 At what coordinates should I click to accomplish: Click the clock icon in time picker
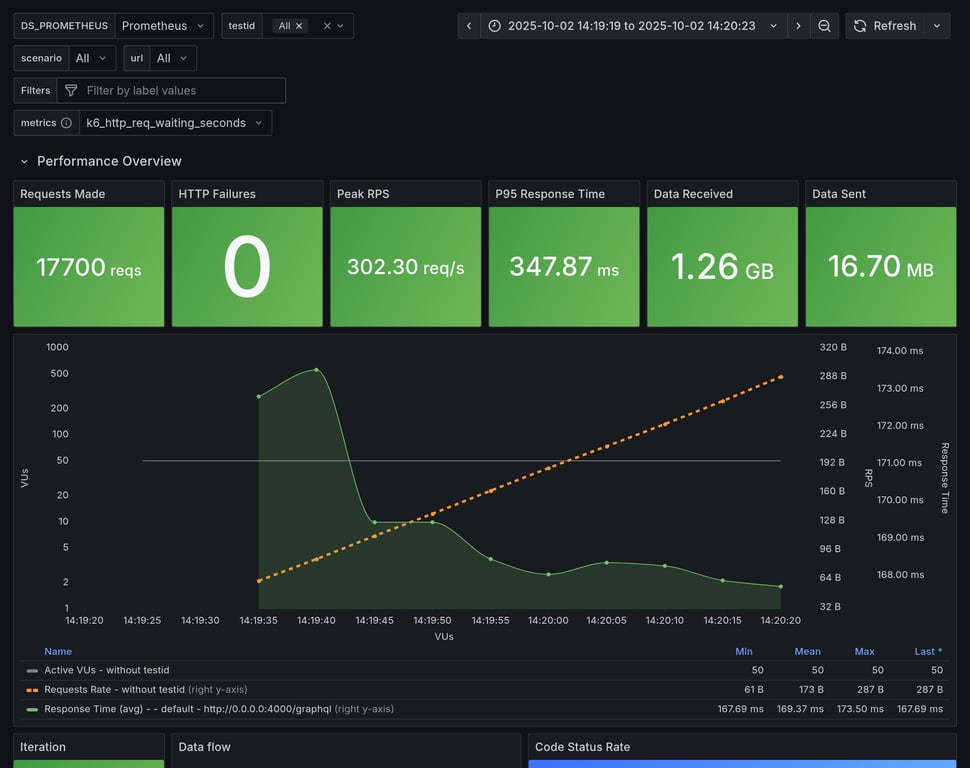[x=495, y=26]
